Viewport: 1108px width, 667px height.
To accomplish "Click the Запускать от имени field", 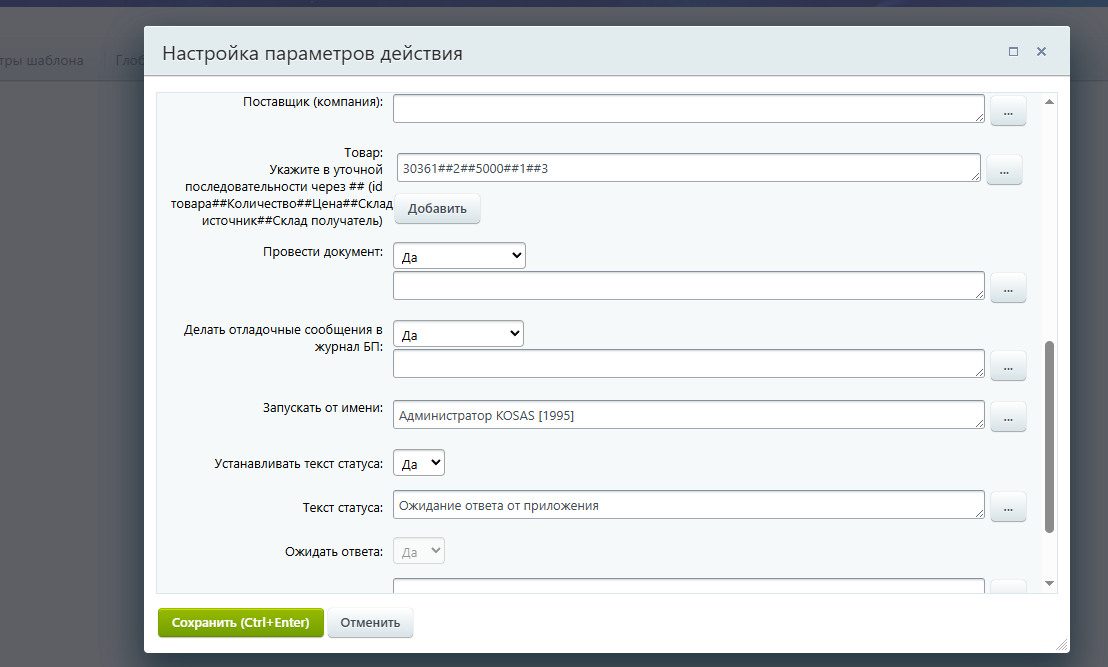I will coord(688,415).
